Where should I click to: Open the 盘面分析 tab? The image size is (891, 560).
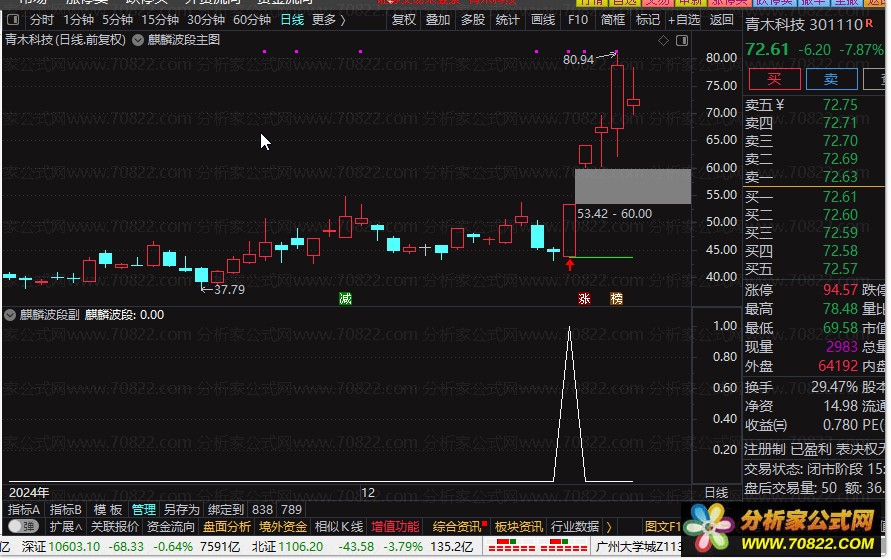227,527
